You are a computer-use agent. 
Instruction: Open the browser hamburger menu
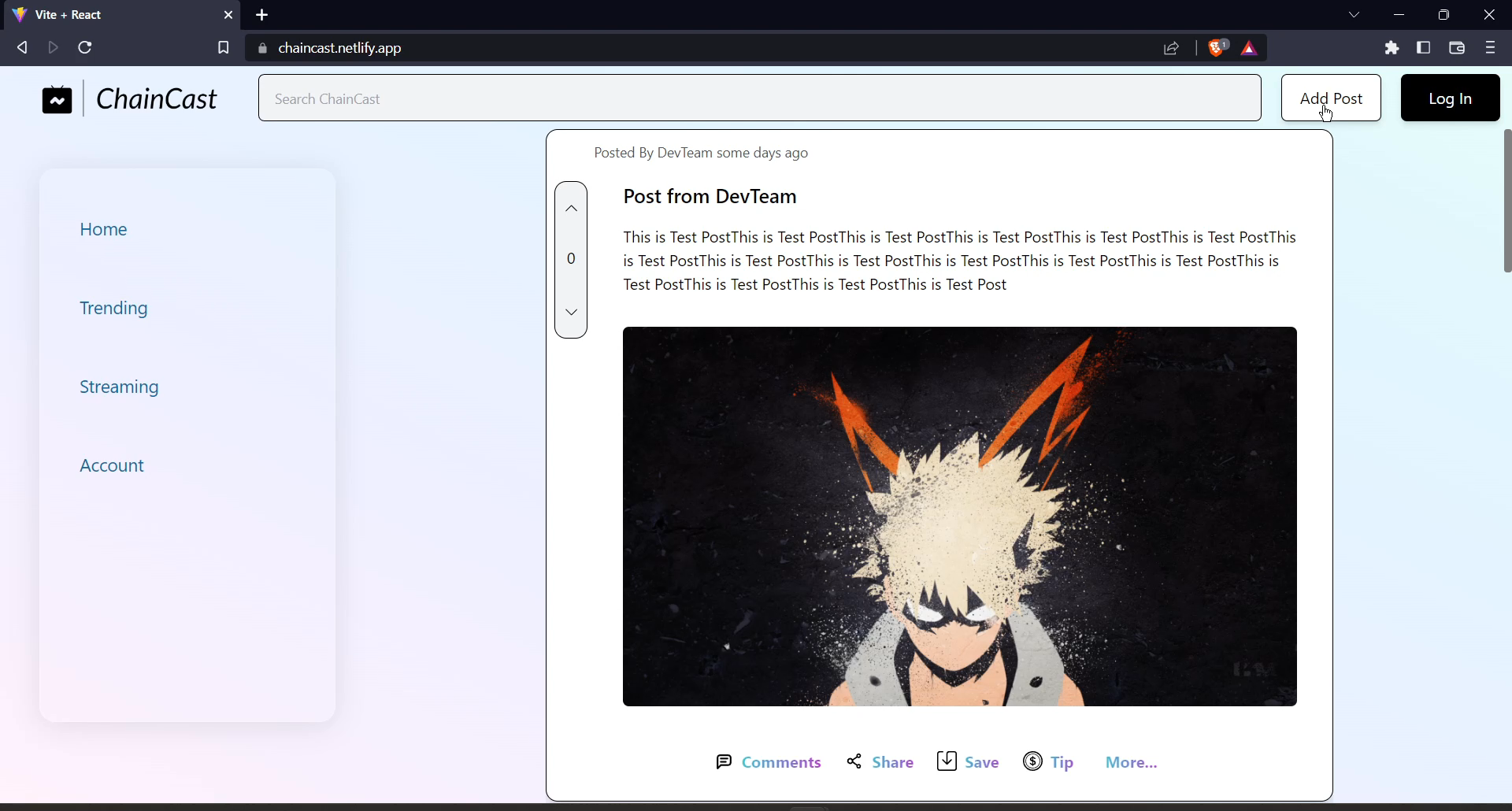[x=1490, y=48]
